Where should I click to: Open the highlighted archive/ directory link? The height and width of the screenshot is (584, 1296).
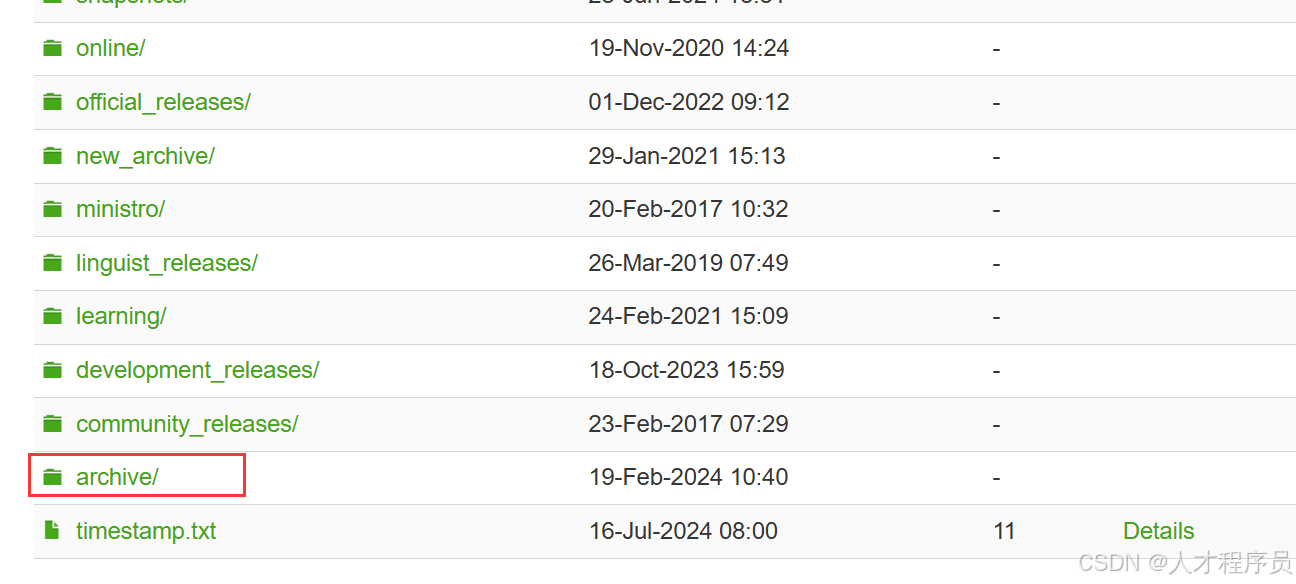coord(117,477)
